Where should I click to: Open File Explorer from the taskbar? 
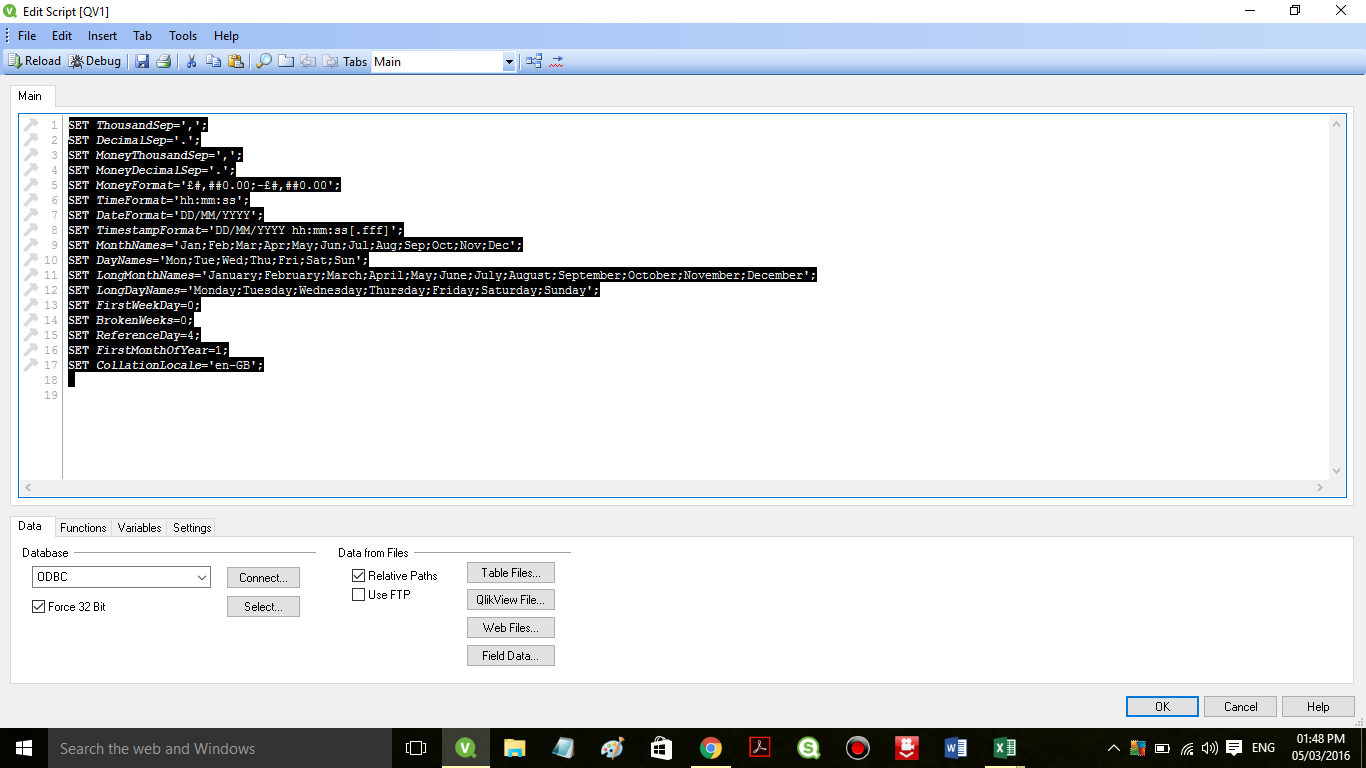514,748
